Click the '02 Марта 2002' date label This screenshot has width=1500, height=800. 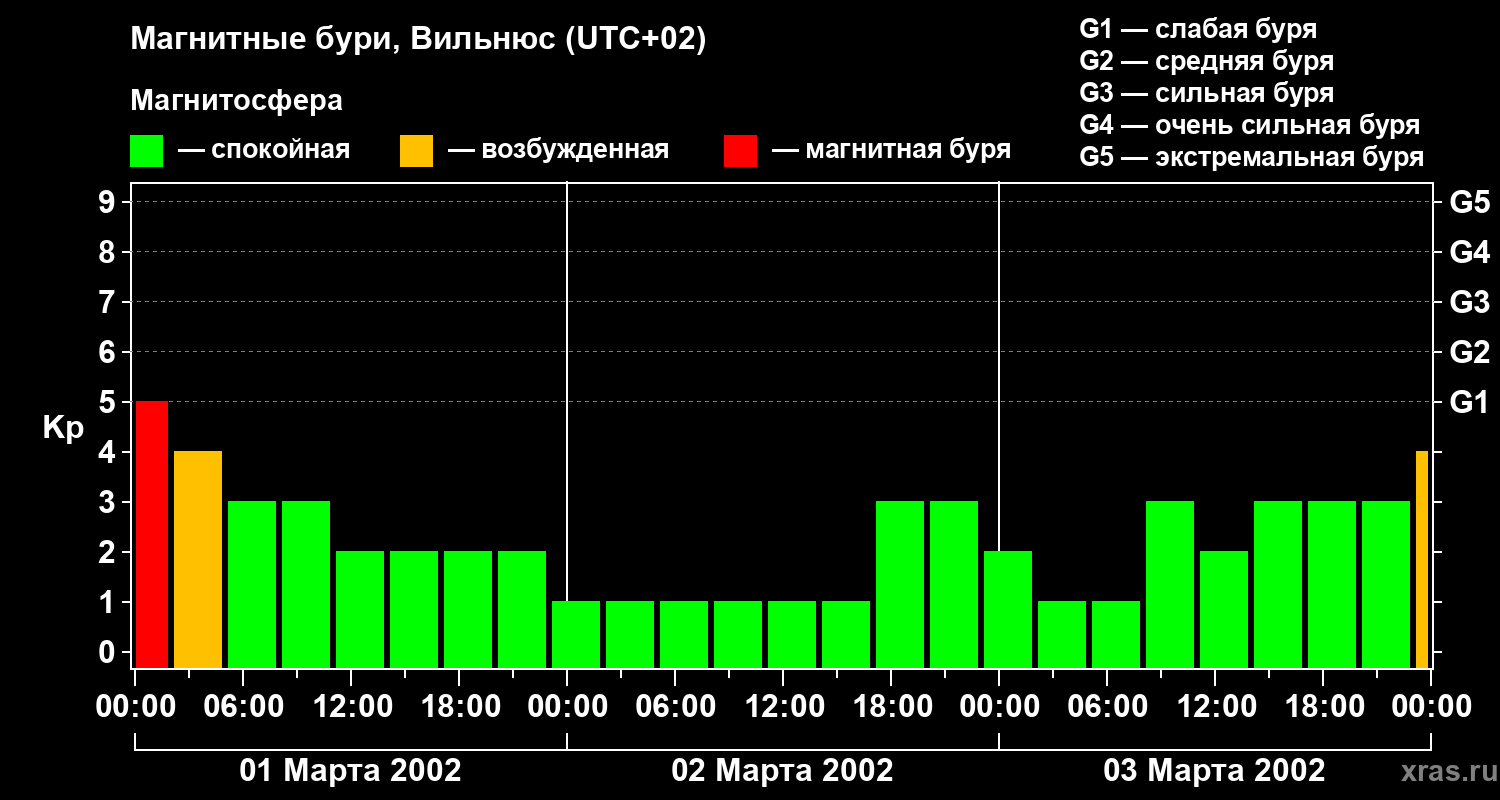pos(783,771)
